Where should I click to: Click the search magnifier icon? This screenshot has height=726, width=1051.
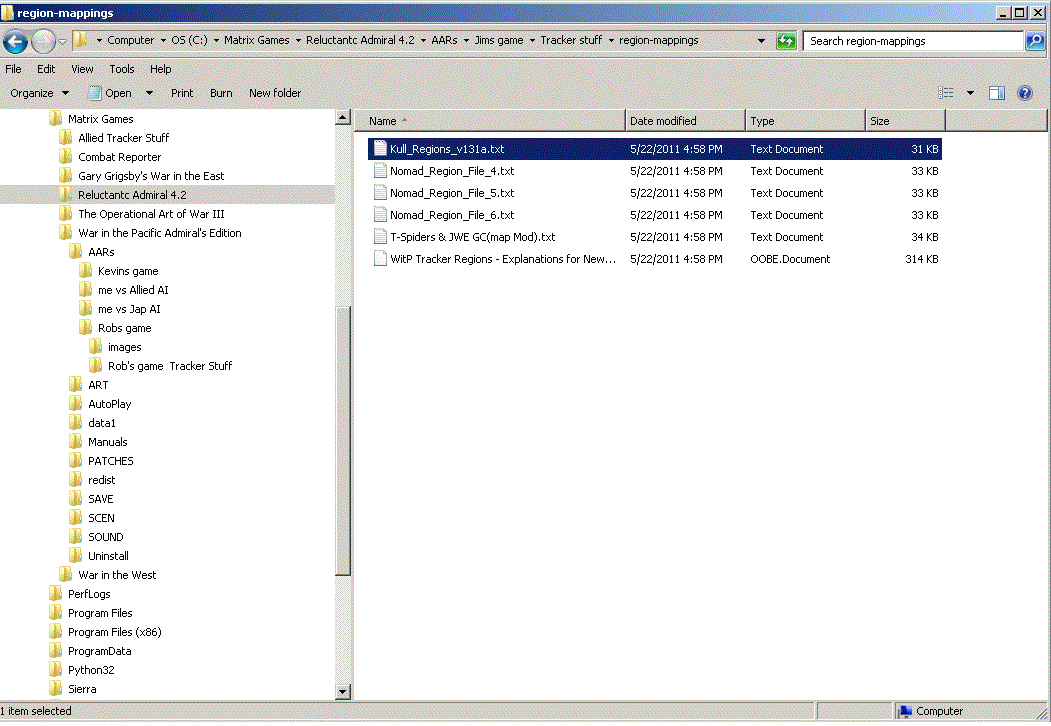pyautogui.click(x=1034, y=41)
